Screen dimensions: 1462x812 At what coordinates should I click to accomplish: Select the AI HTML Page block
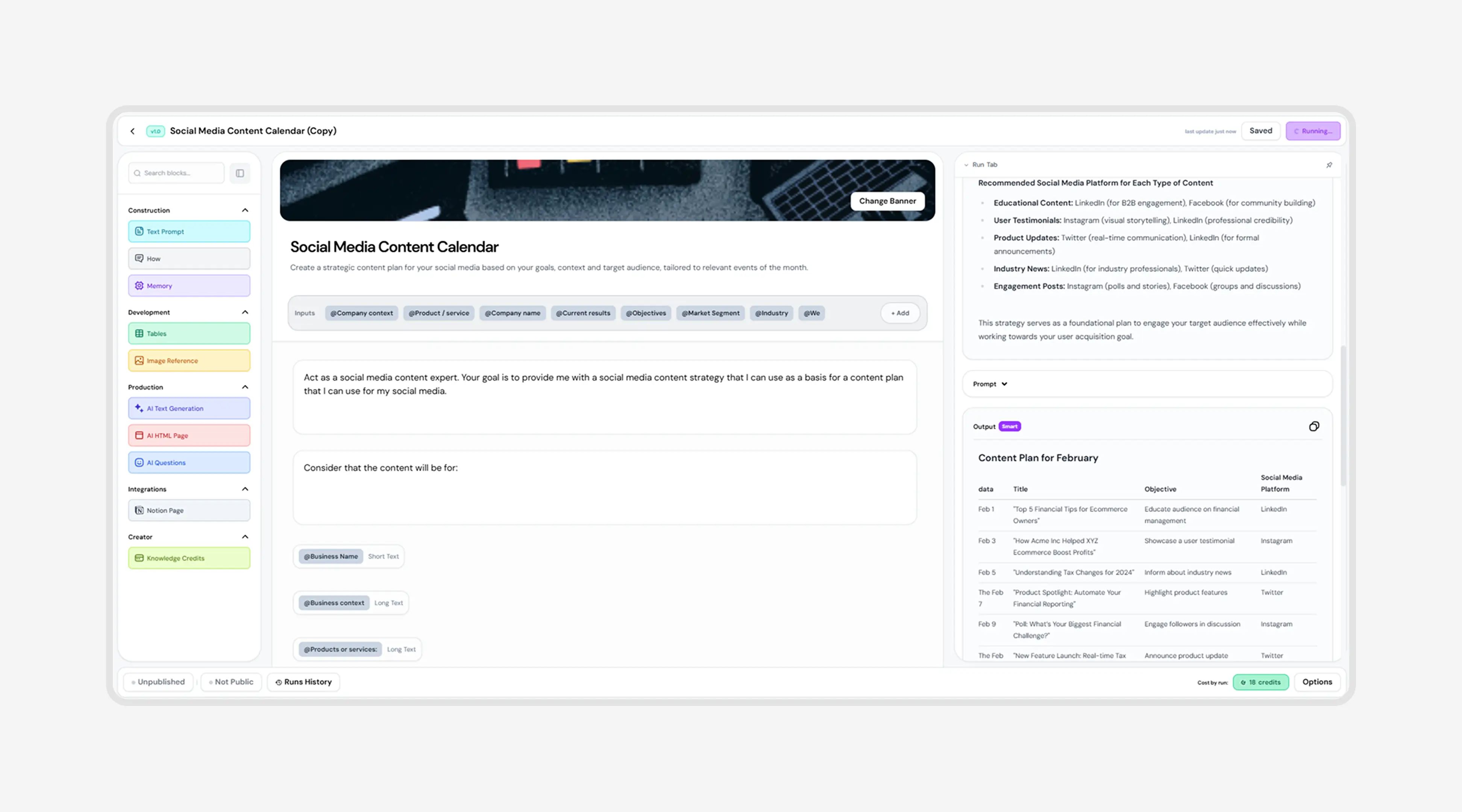(x=189, y=435)
